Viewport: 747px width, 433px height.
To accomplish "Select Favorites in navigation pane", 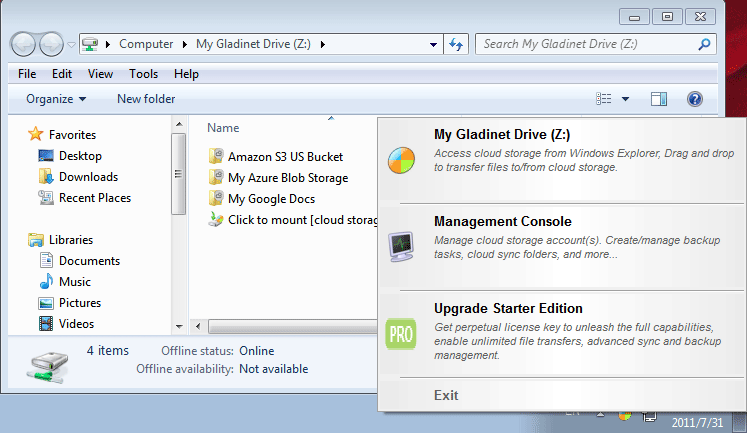I will click(72, 135).
